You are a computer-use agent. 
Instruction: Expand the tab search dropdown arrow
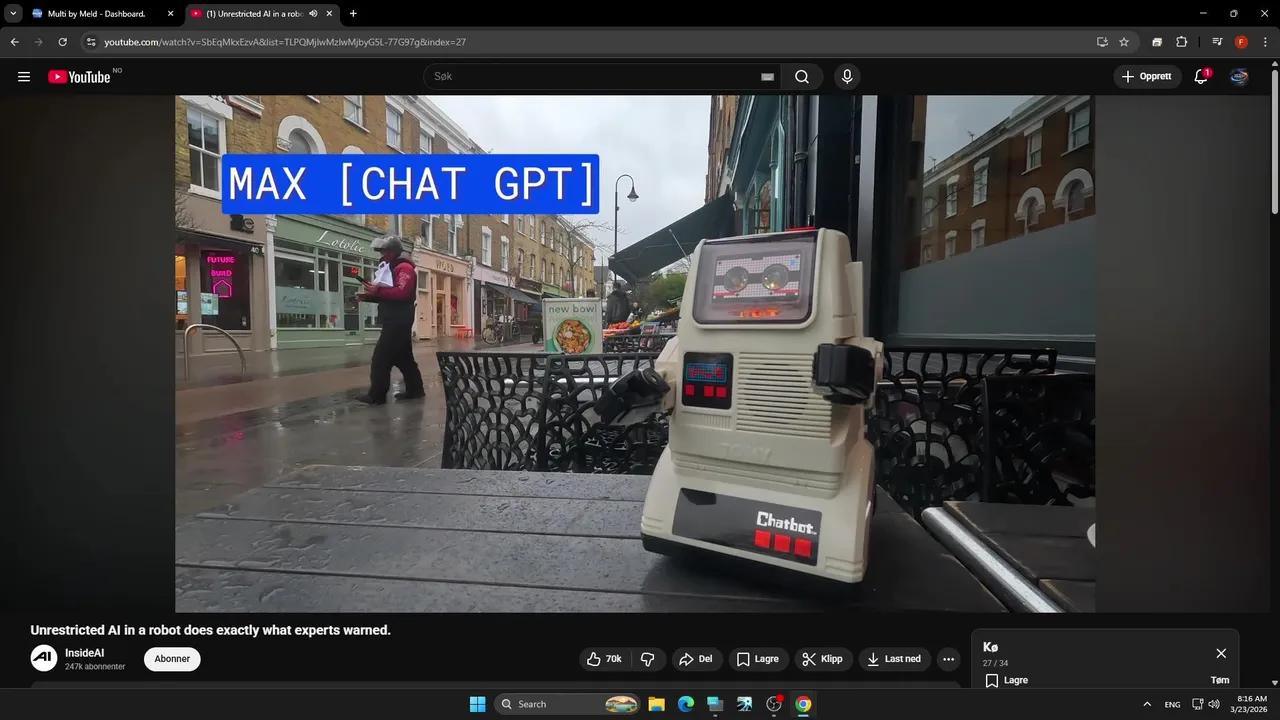tap(13, 14)
